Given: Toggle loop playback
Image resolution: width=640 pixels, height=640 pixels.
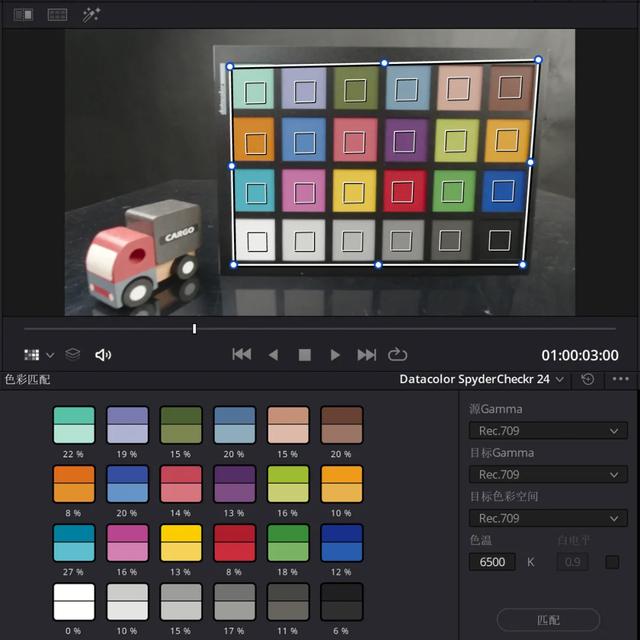Looking at the screenshot, I should 398,355.
